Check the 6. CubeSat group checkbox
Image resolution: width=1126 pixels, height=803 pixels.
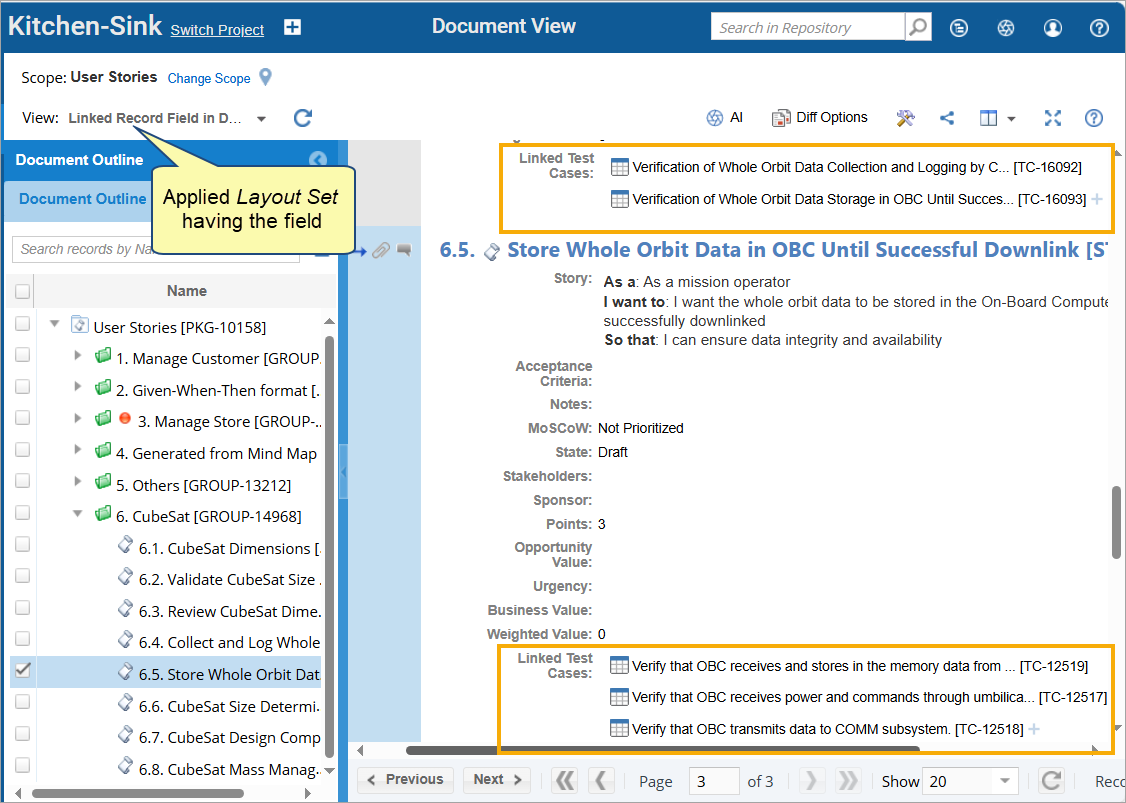(22, 513)
